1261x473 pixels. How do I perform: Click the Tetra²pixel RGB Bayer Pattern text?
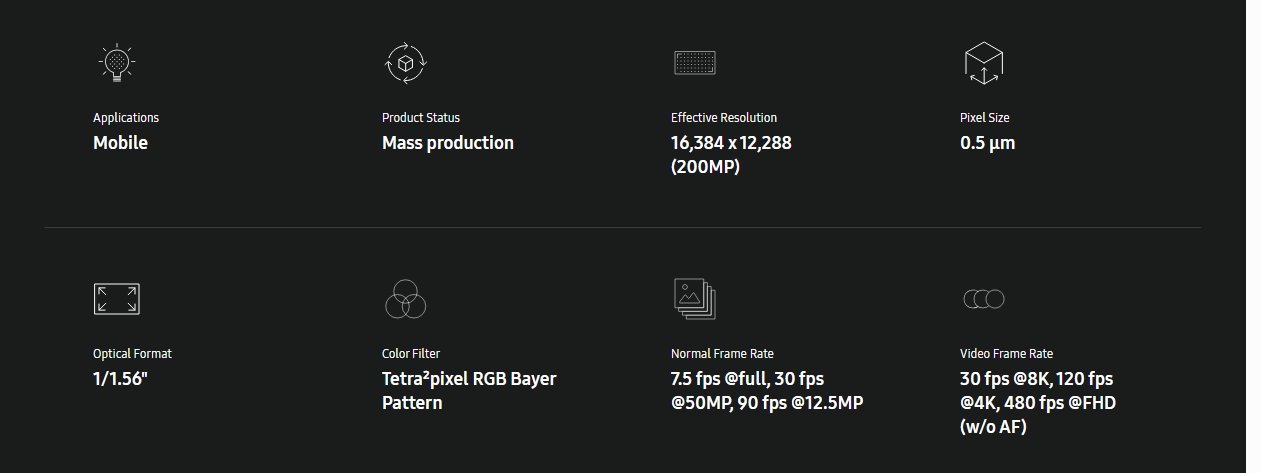coord(469,391)
